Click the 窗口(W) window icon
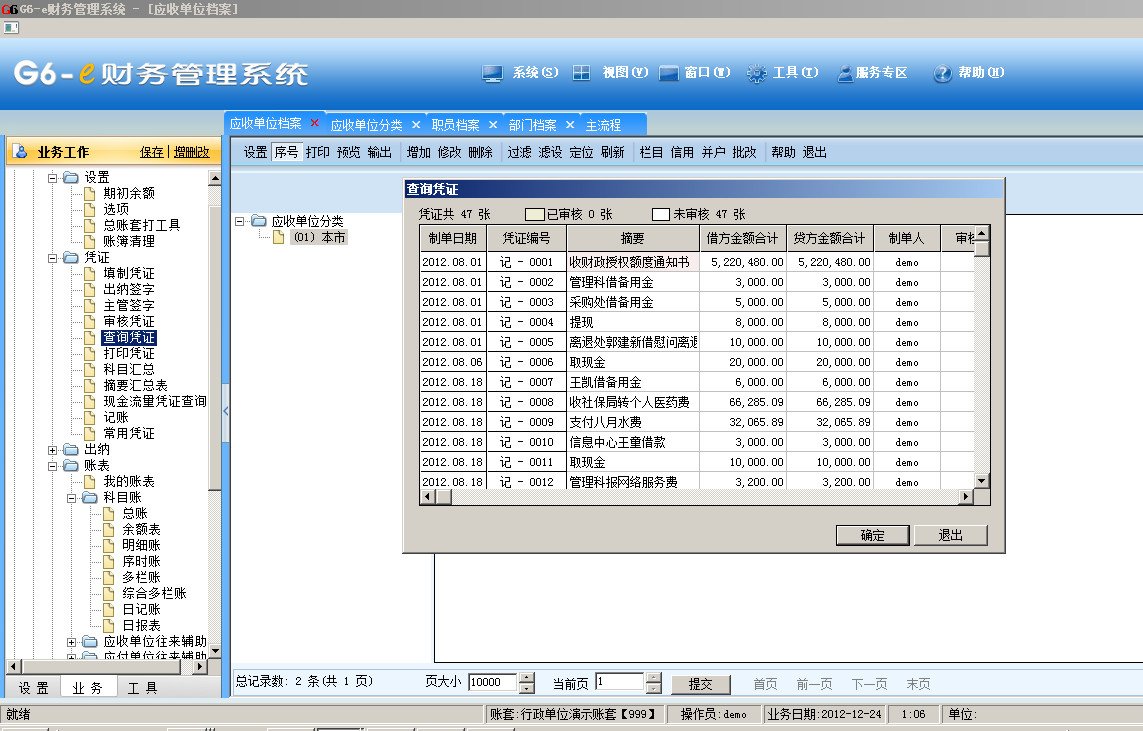 click(669, 73)
